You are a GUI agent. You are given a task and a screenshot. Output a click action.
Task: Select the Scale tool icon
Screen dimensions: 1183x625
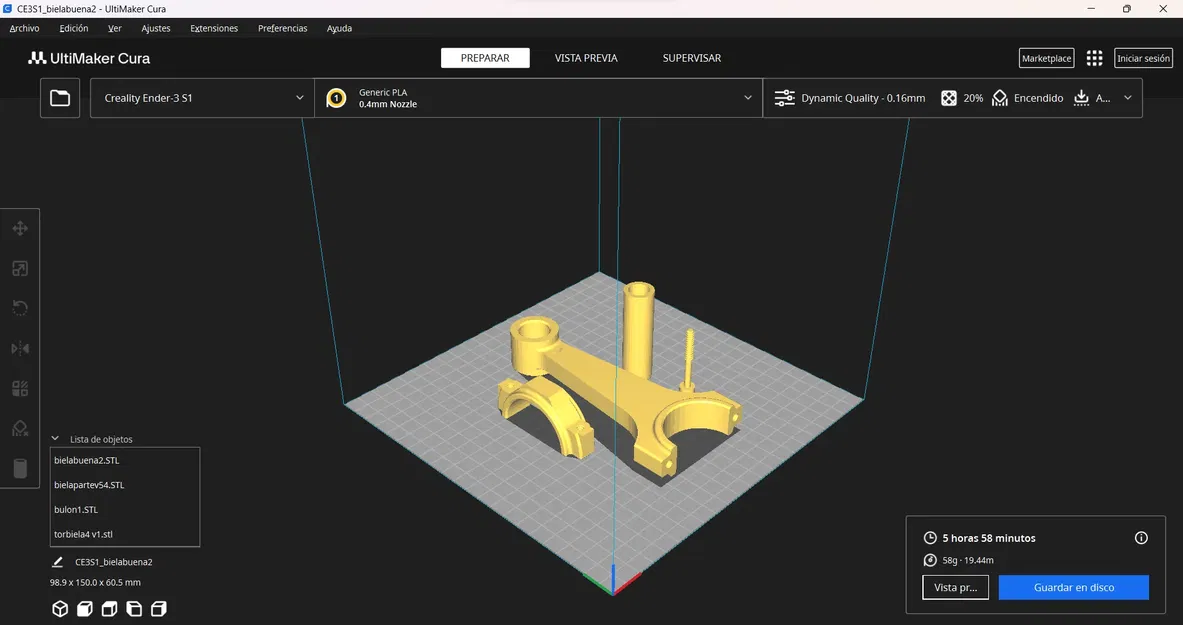[x=20, y=269]
